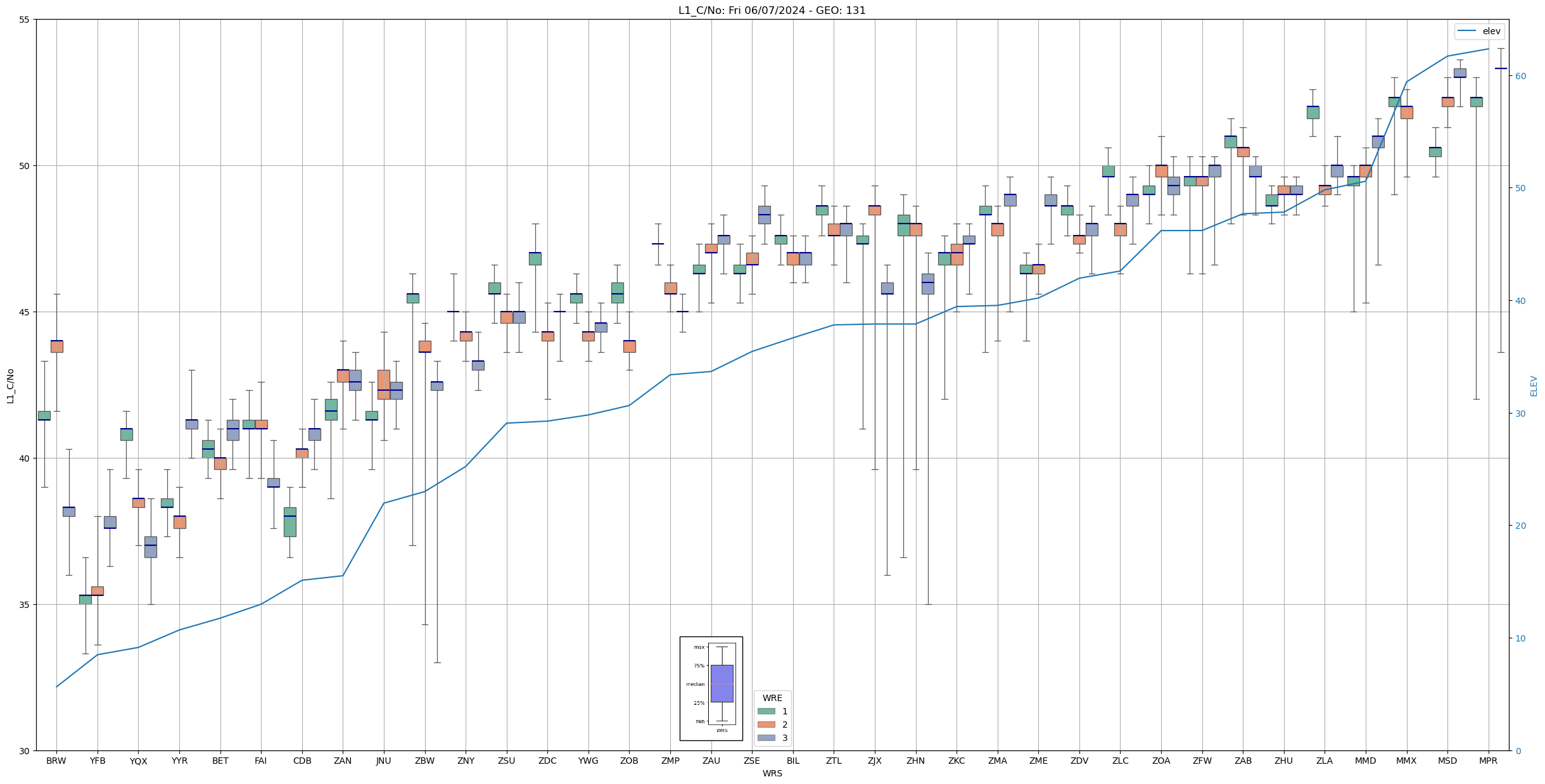Viewport: 1545px width, 784px height.
Task: Click the FAI x-axis label
Action: (x=261, y=761)
